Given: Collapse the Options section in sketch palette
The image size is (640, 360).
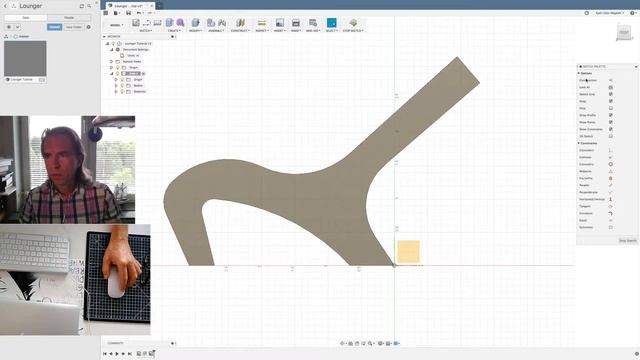Looking at the screenshot, I should 579,73.
